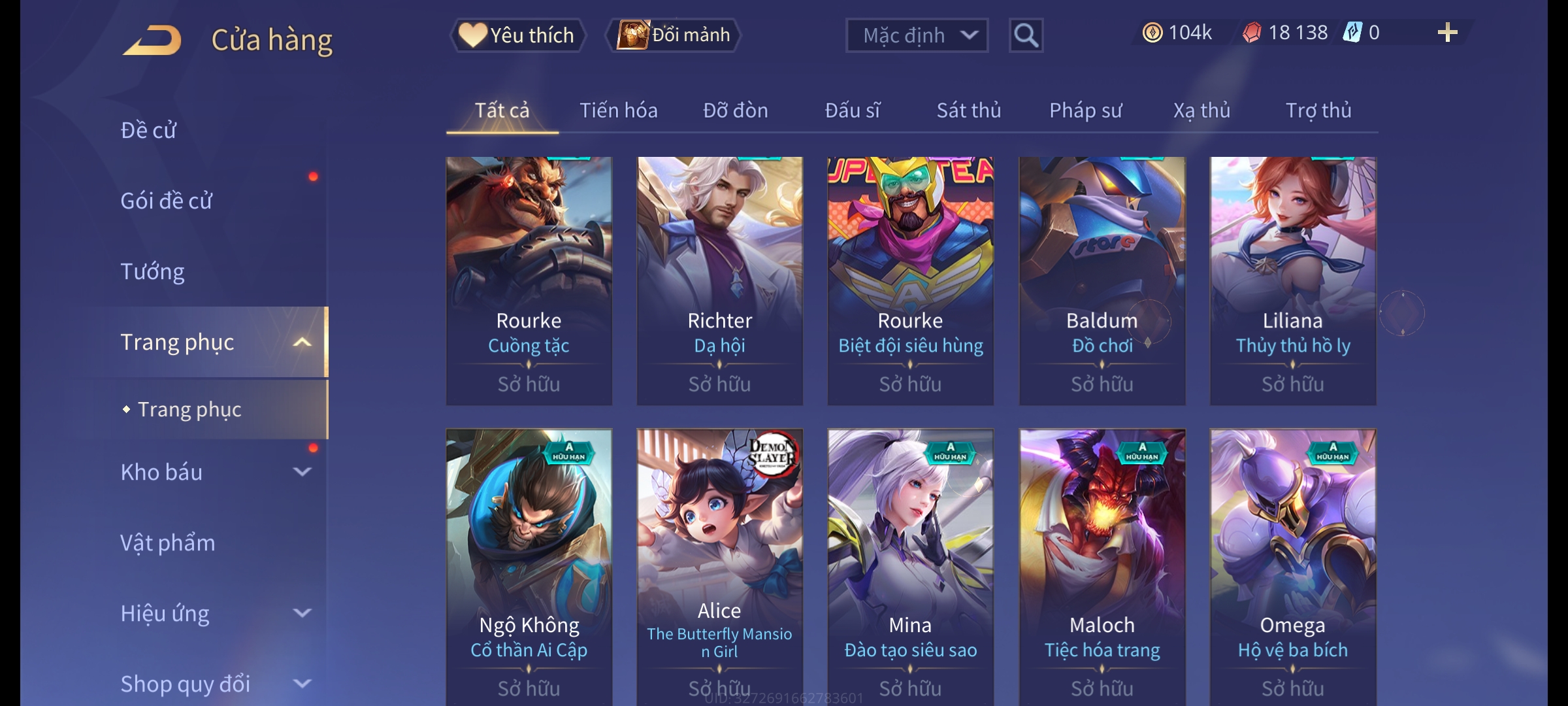Viewport: 1568px width, 706px height.
Task: Tap the plus icon to add currency
Action: [x=1448, y=33]
